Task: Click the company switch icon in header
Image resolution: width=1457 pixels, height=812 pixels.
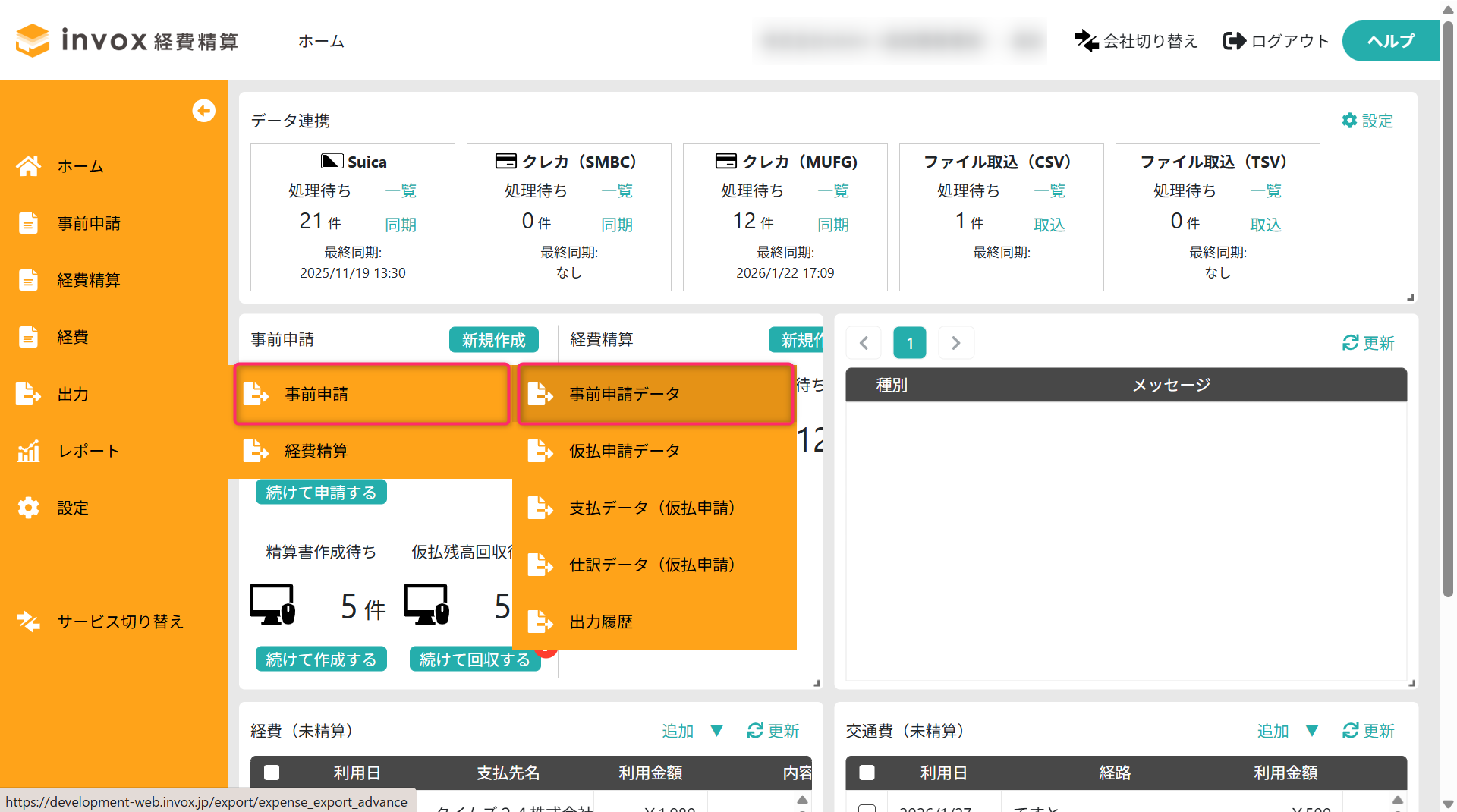Action: tap(1087, 41)
